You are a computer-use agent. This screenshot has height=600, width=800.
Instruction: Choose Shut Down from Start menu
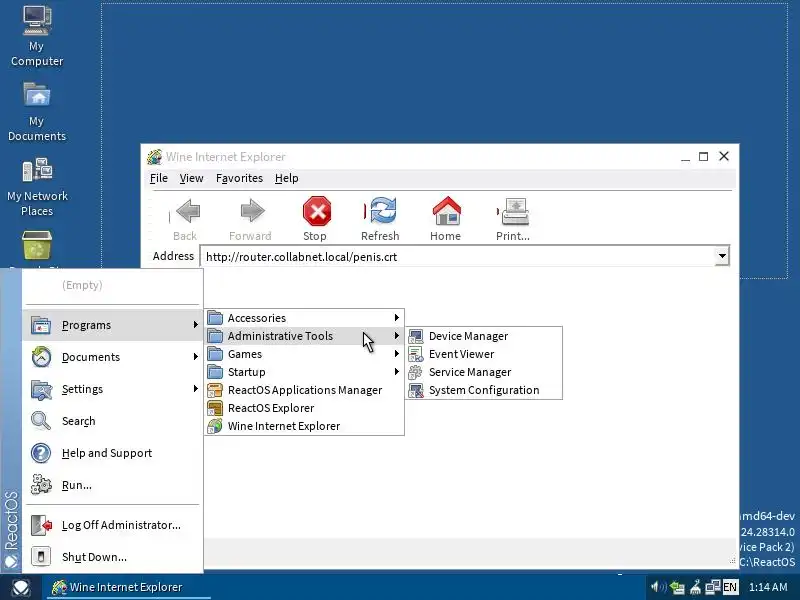click(112, 557)
